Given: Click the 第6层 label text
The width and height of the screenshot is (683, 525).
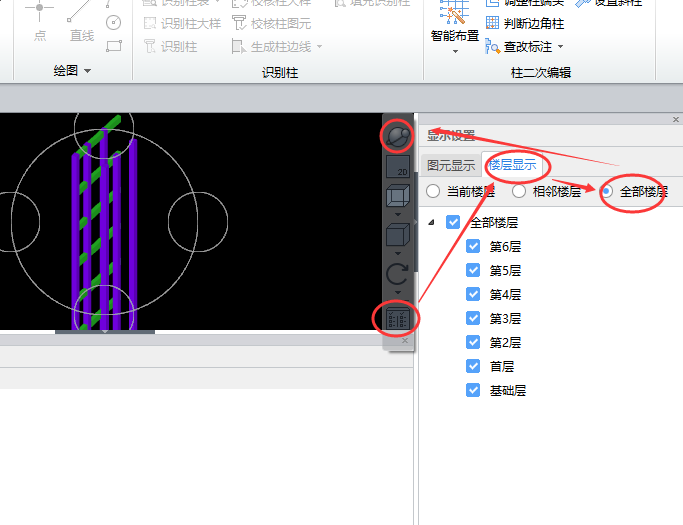Looking at the screenshot, I should tap(505, 247).
